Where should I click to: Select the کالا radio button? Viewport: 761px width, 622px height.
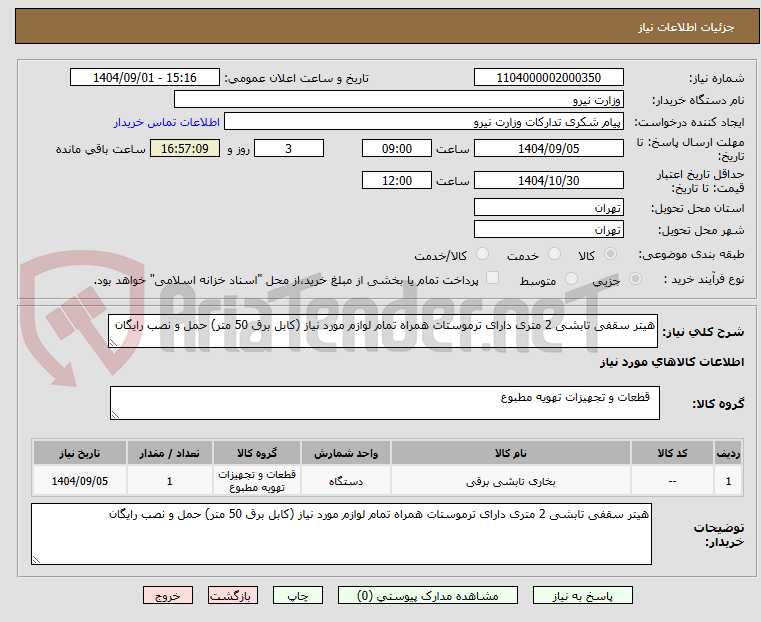[611, 254]
